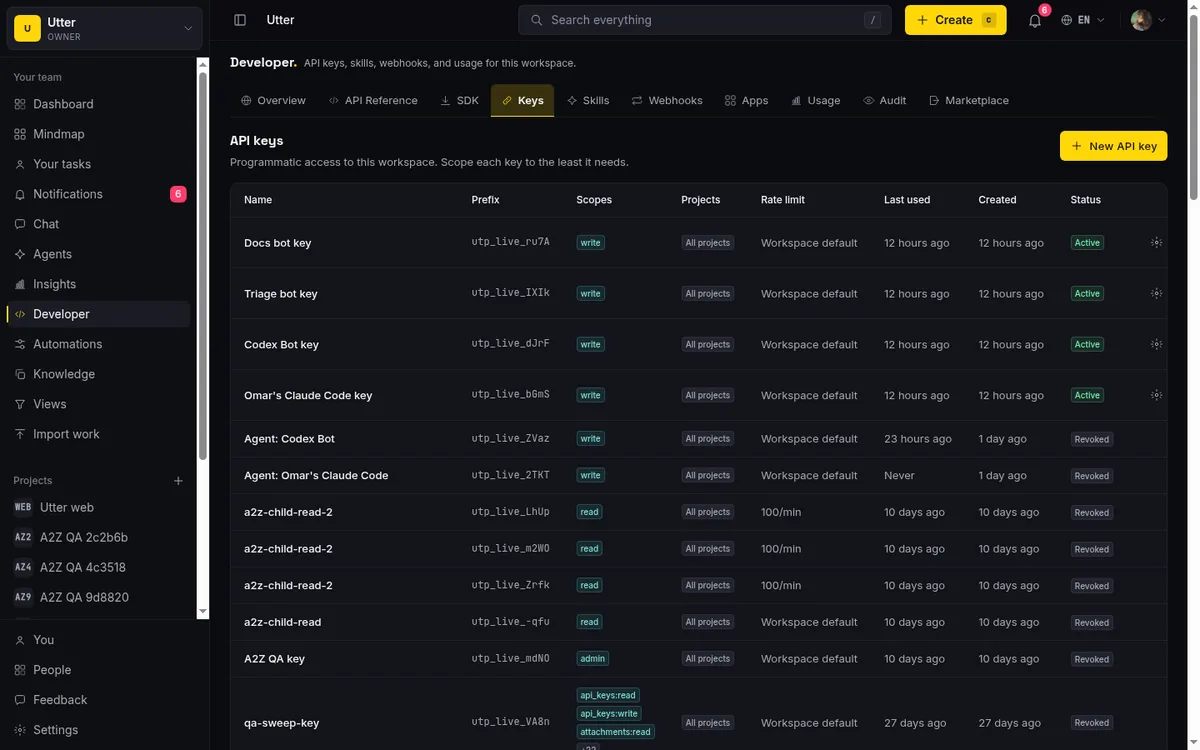Image resolution: width=1200 pixels, height=750 pixels.
Task: Switch to the Overview tab
Action: [273, 100]
